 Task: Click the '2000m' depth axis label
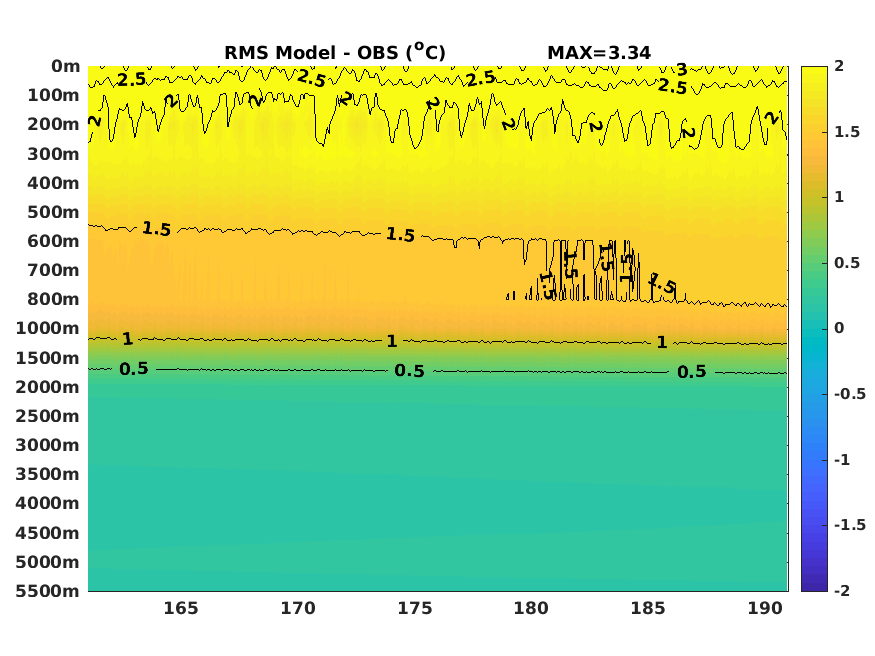(48, 387)
